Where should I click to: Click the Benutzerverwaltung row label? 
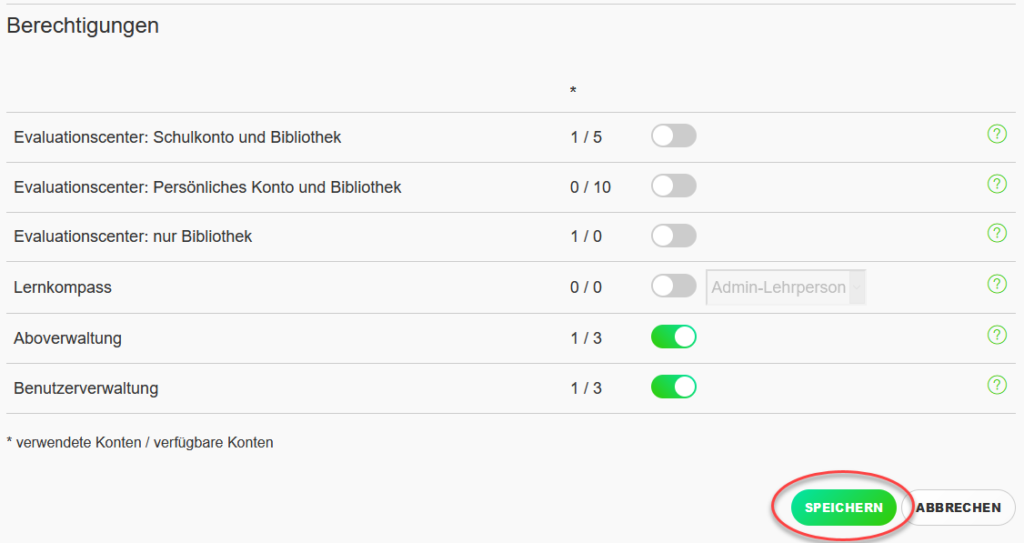tap(86, 388)
